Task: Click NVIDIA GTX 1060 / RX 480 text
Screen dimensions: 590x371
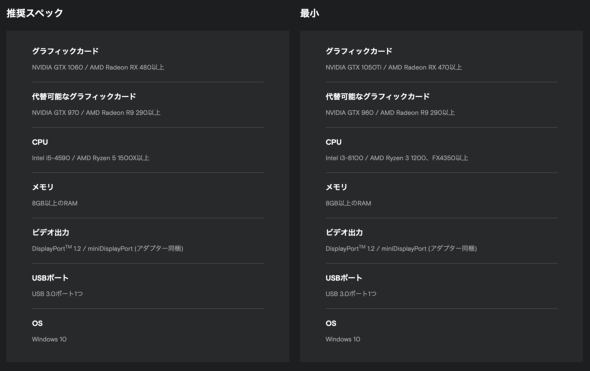Action: [98, 67]
